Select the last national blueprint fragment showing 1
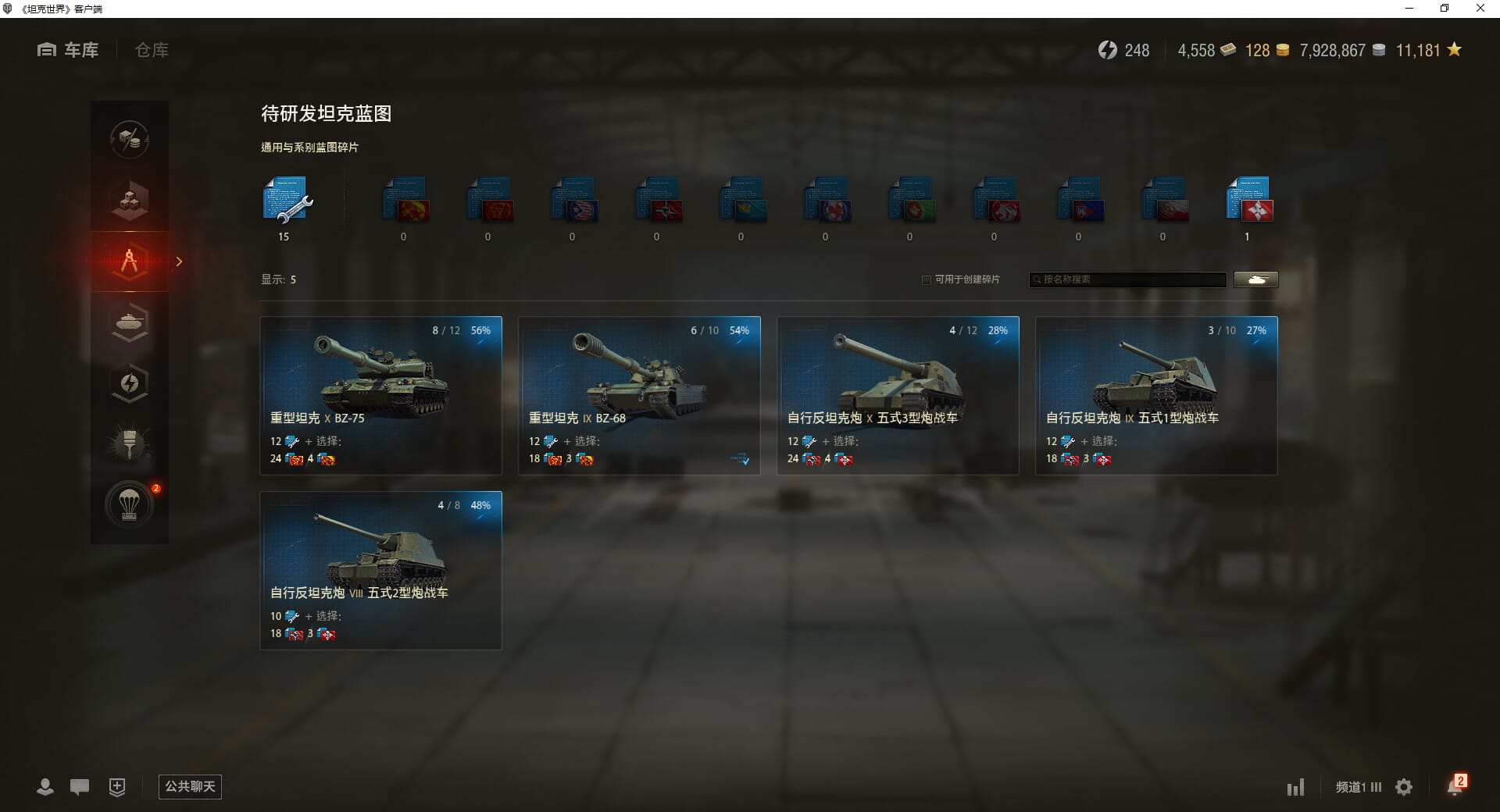Viewport: 1500px width, 812px height. point(1248,201)
